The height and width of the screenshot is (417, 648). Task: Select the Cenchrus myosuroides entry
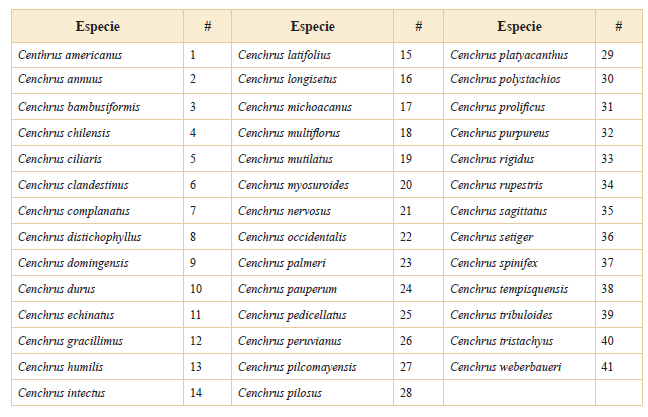click(x=312, y=185)
